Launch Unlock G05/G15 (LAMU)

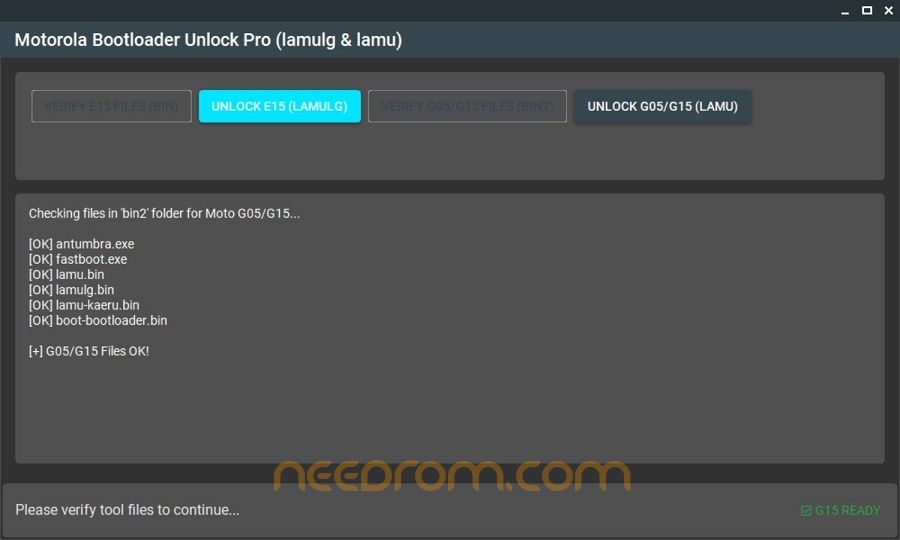click(x=662, y=106)
